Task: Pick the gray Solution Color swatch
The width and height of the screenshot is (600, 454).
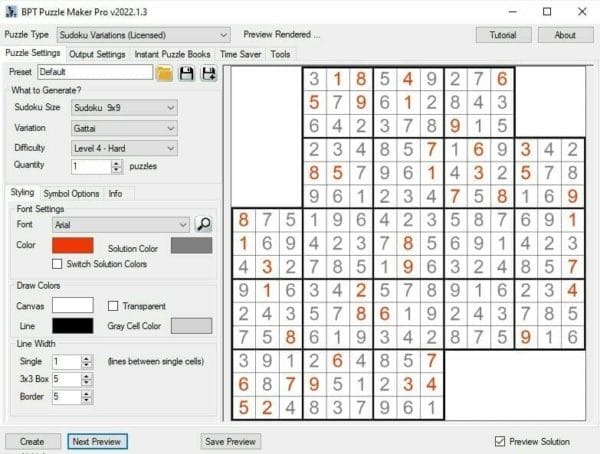Action: 191,245
